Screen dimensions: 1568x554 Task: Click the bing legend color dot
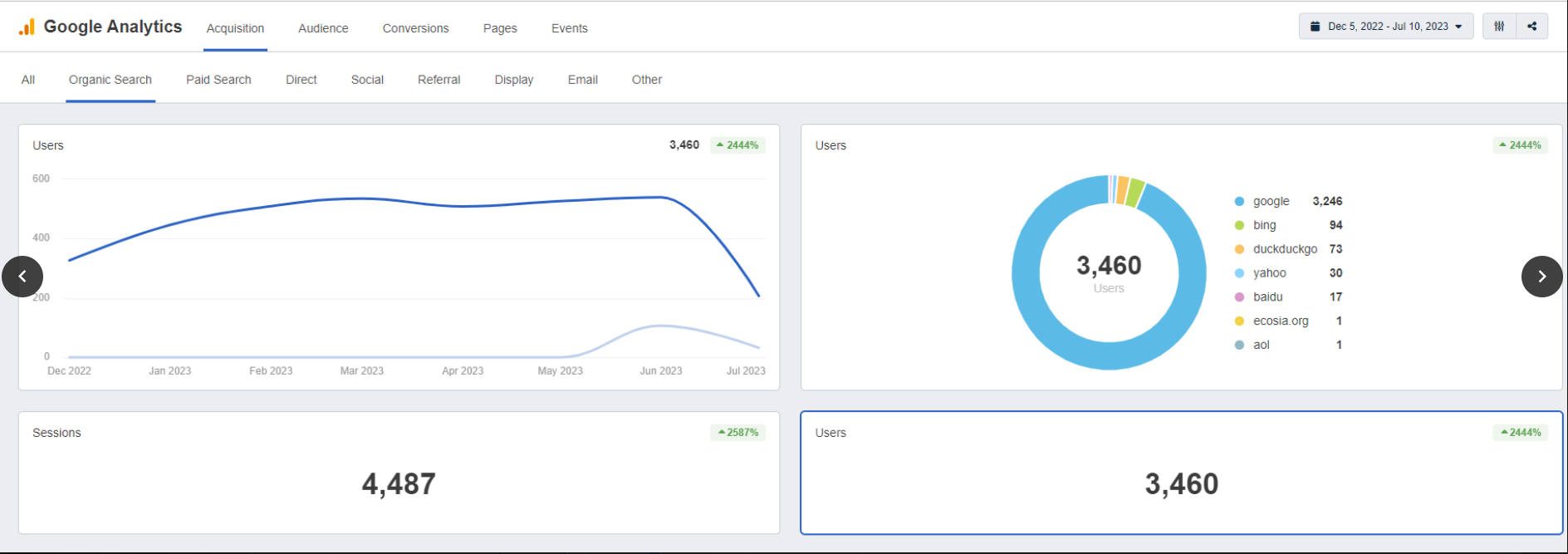pyautogui.click(x=1239, y=225)
